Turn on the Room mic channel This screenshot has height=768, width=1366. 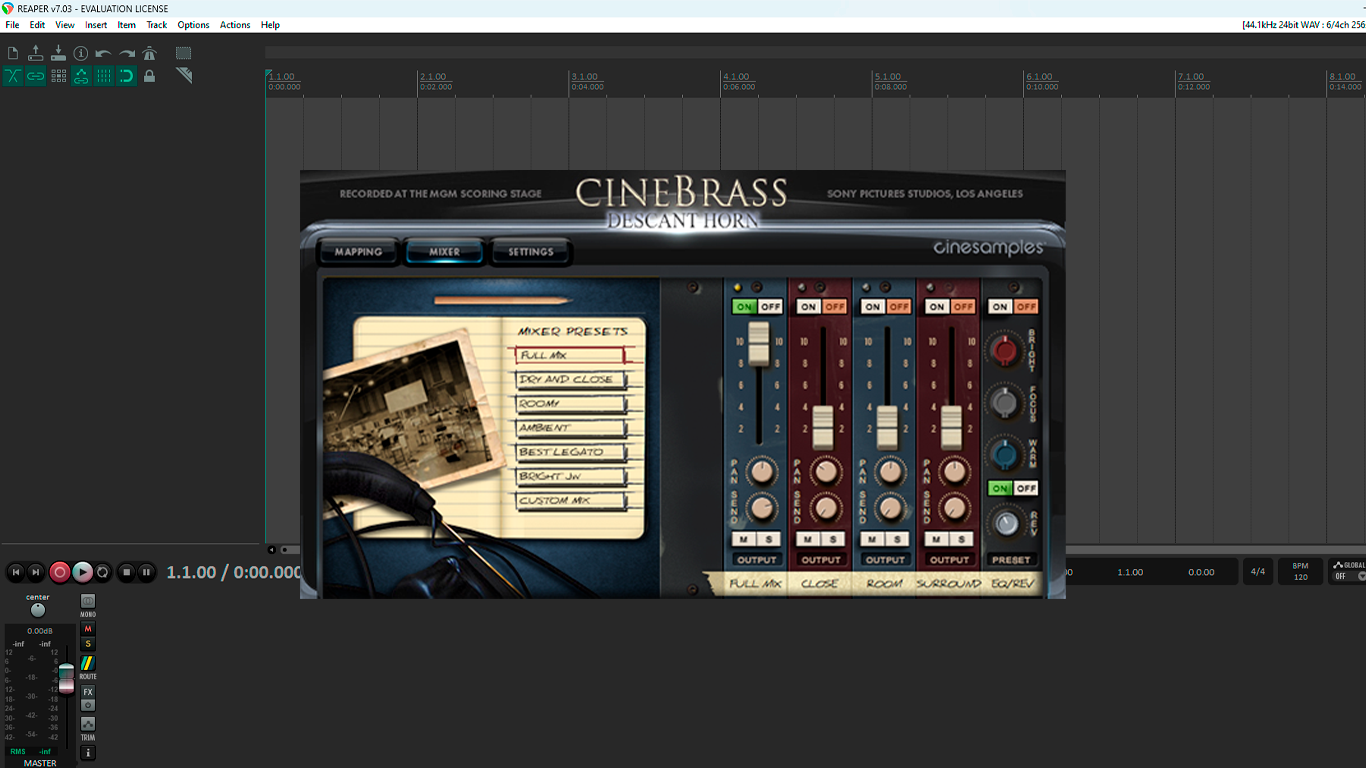873,306
